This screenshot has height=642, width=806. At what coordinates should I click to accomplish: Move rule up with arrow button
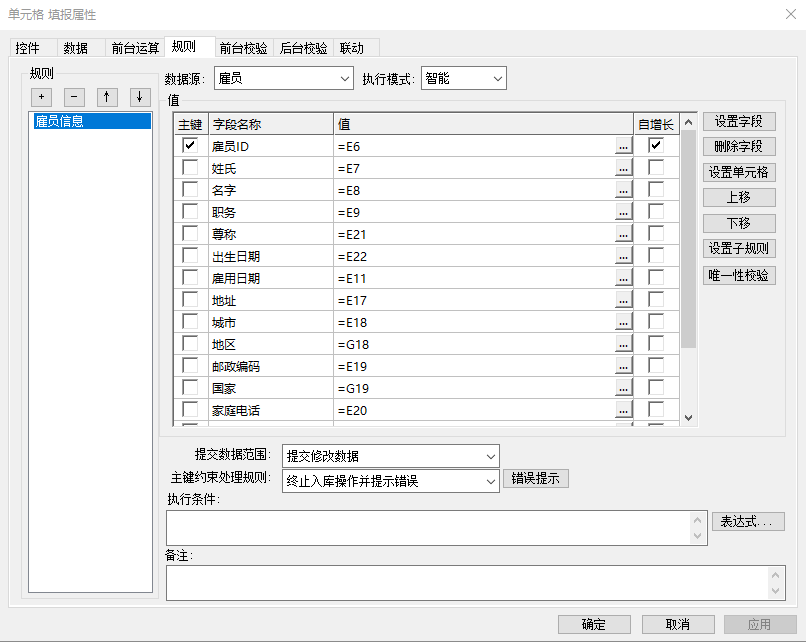[107, 97]
